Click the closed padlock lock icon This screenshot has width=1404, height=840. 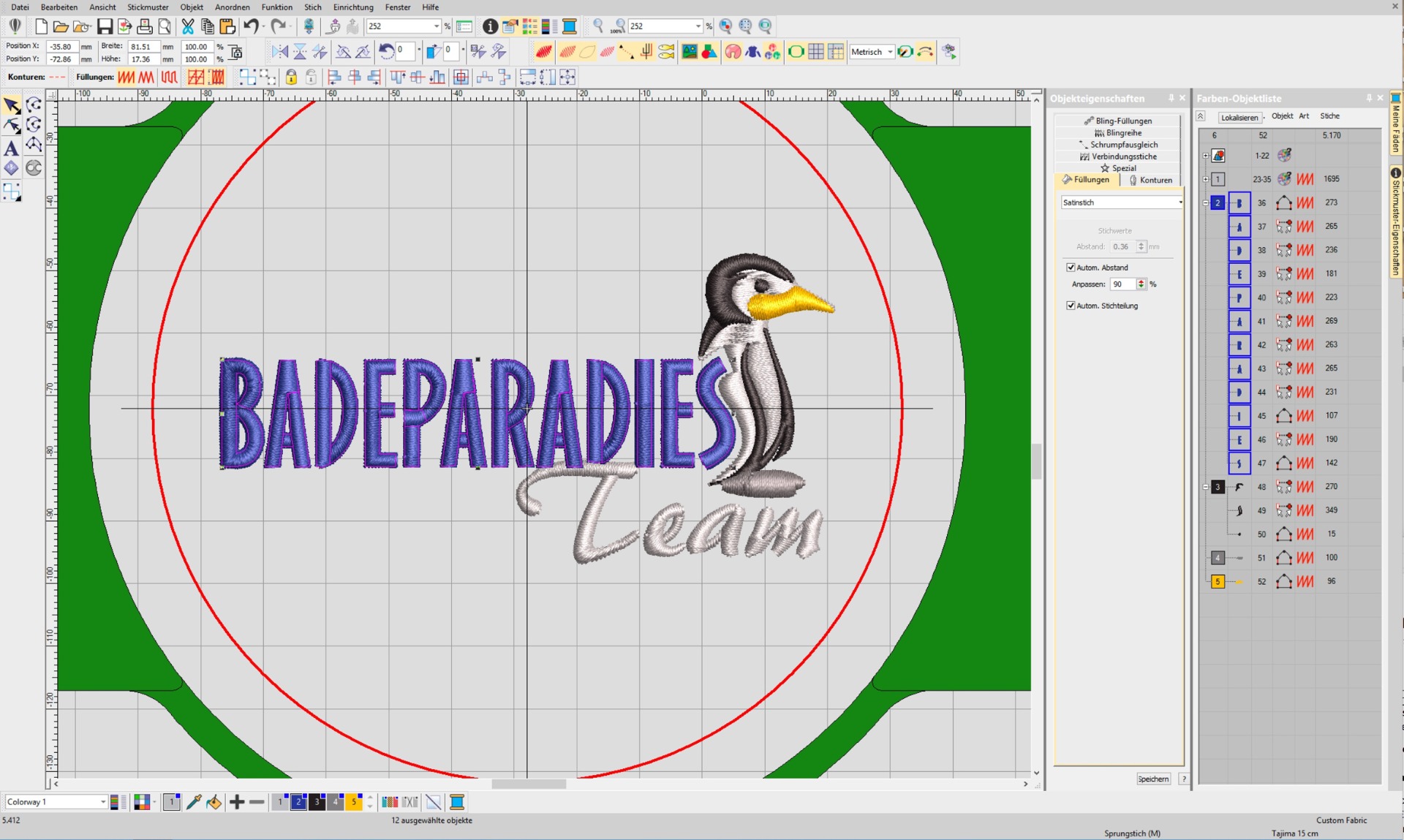291,77
